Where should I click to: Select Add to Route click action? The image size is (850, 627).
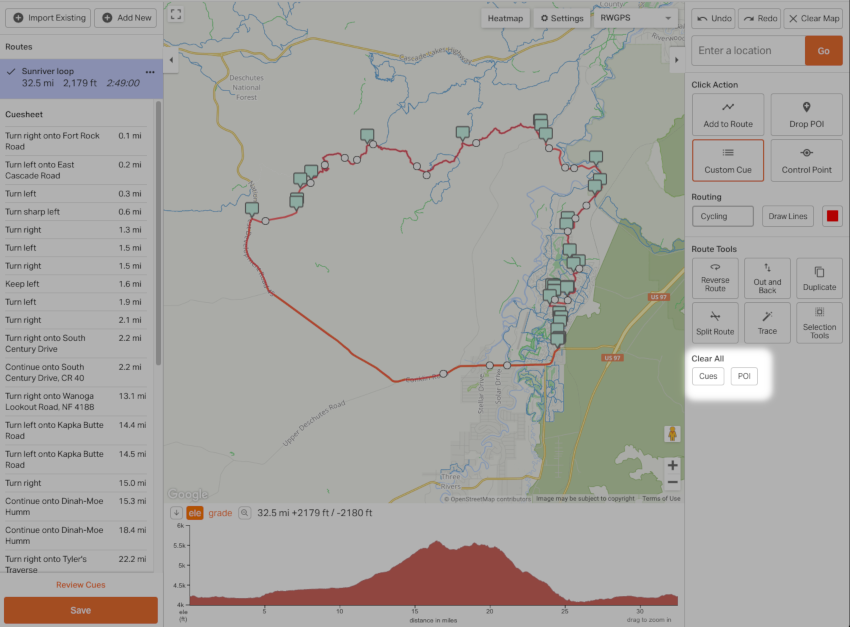pos(728,114)
